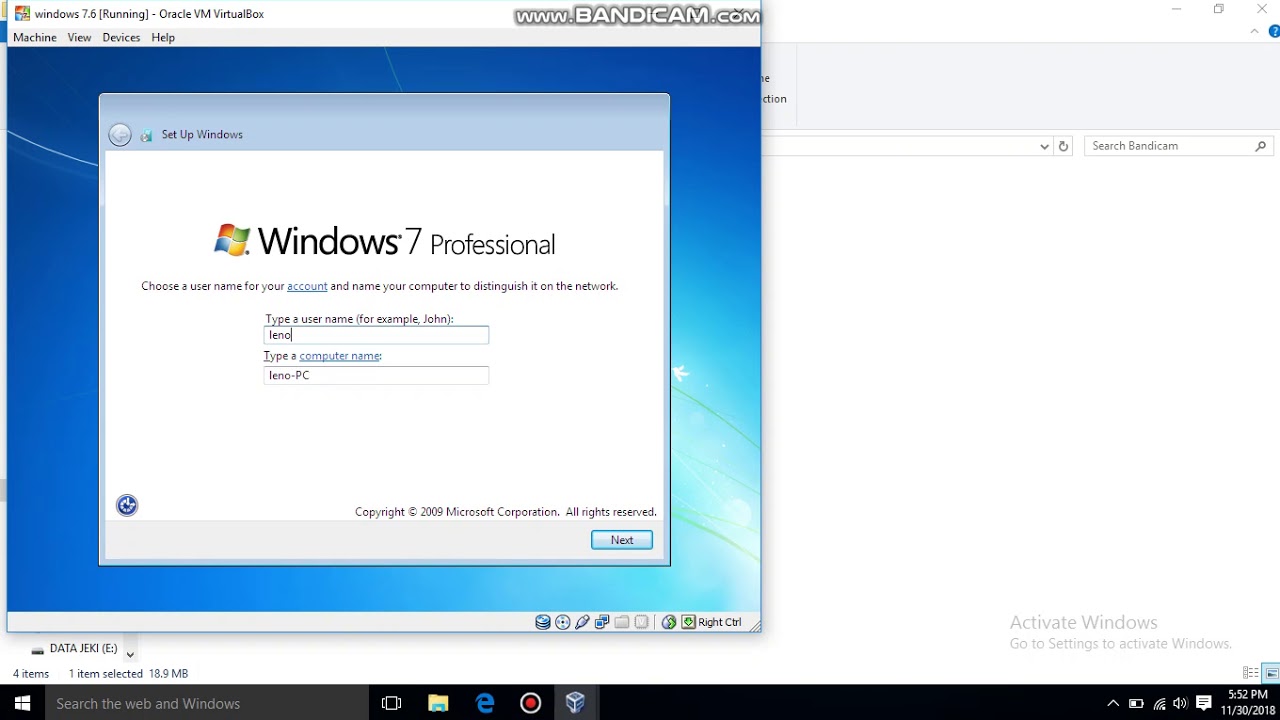The image size is (1280, 720).
Task: Click the USB devices icon in VirtualBox status bar
Action: tap(582, 622)
